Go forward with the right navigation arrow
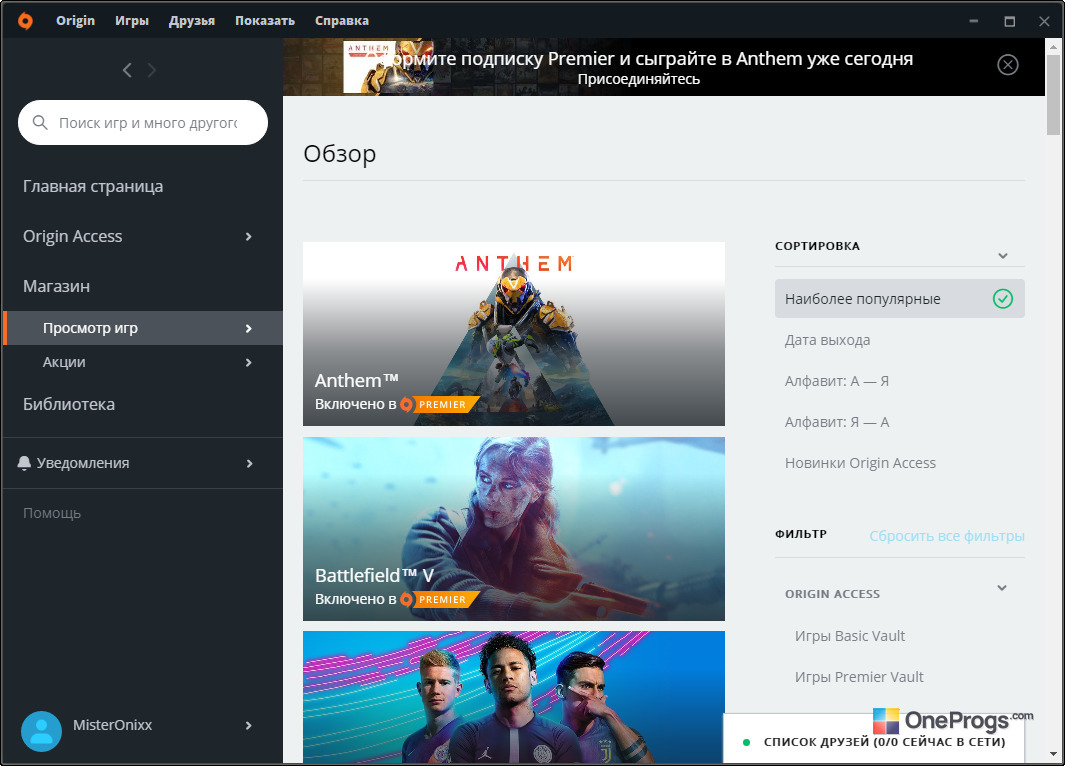The image size is (1065, 766). 151,70
